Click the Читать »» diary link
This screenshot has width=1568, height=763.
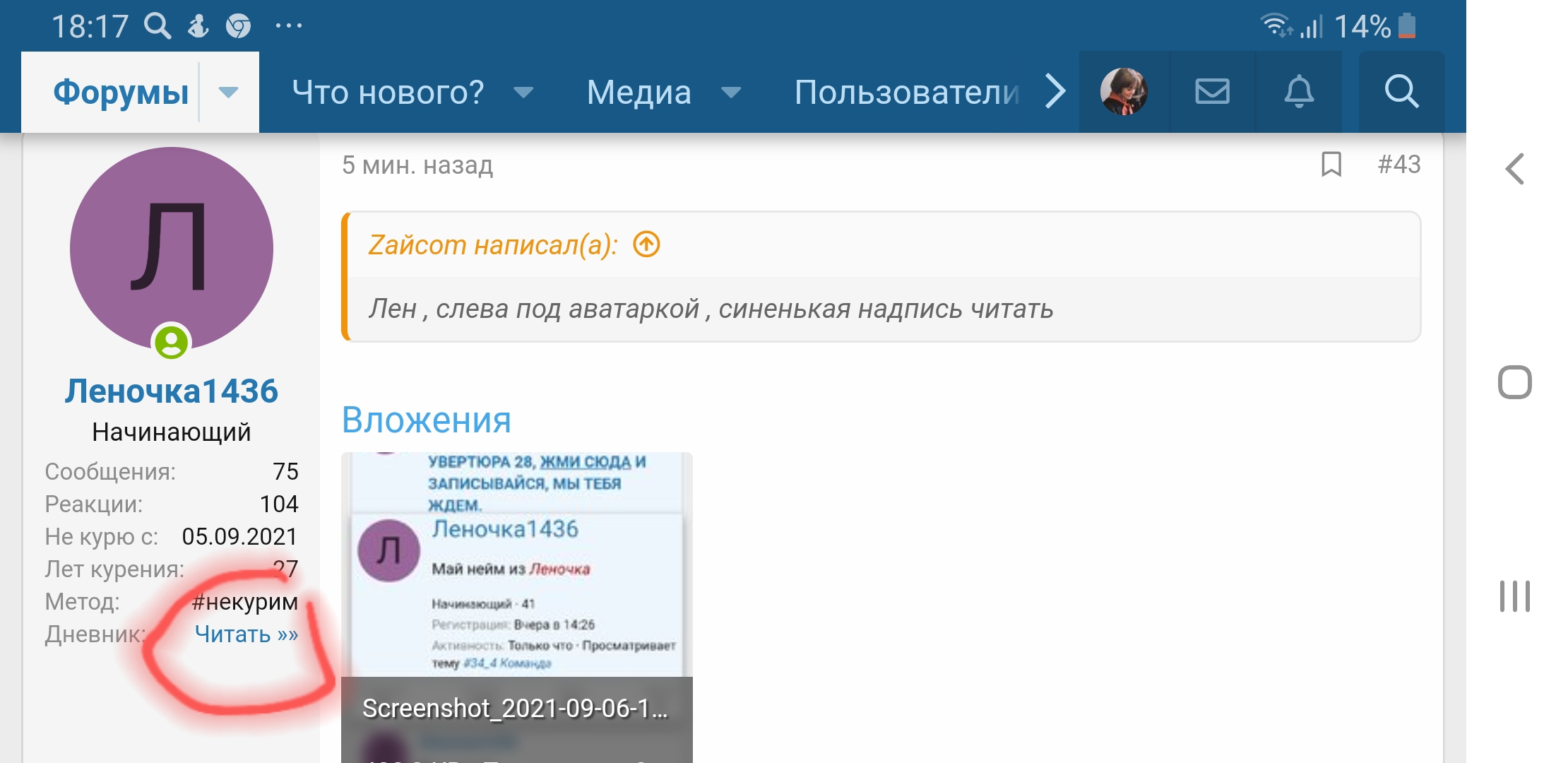pos(246,634)
